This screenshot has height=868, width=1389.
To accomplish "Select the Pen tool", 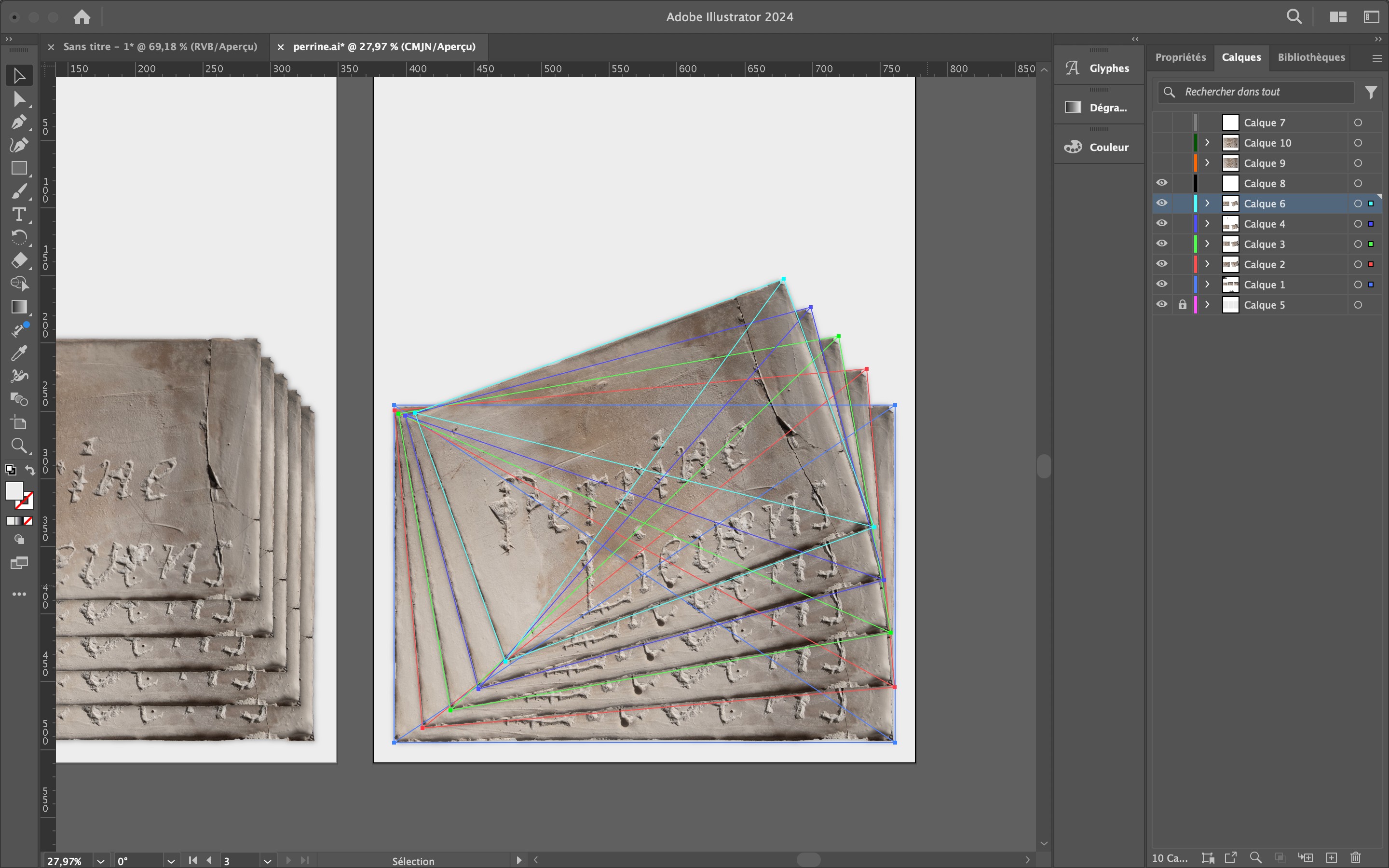I will 18,122.
